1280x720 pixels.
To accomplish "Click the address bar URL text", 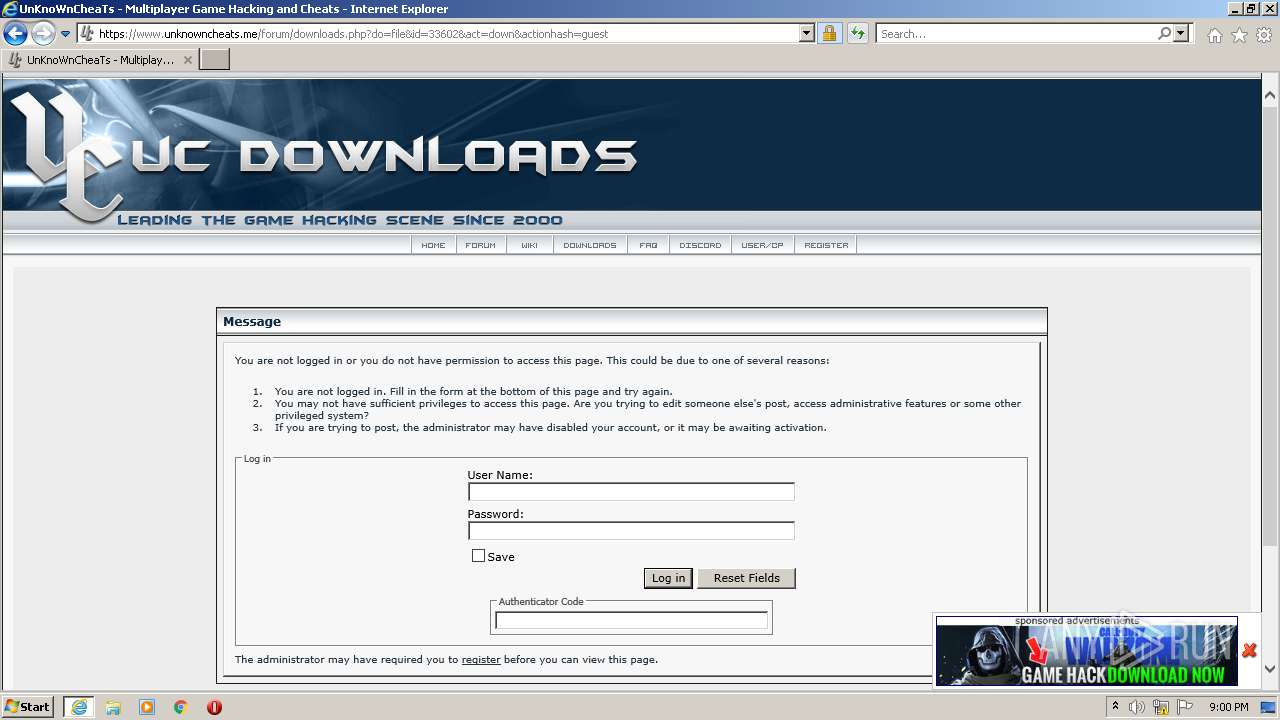I will coord(353,34).
